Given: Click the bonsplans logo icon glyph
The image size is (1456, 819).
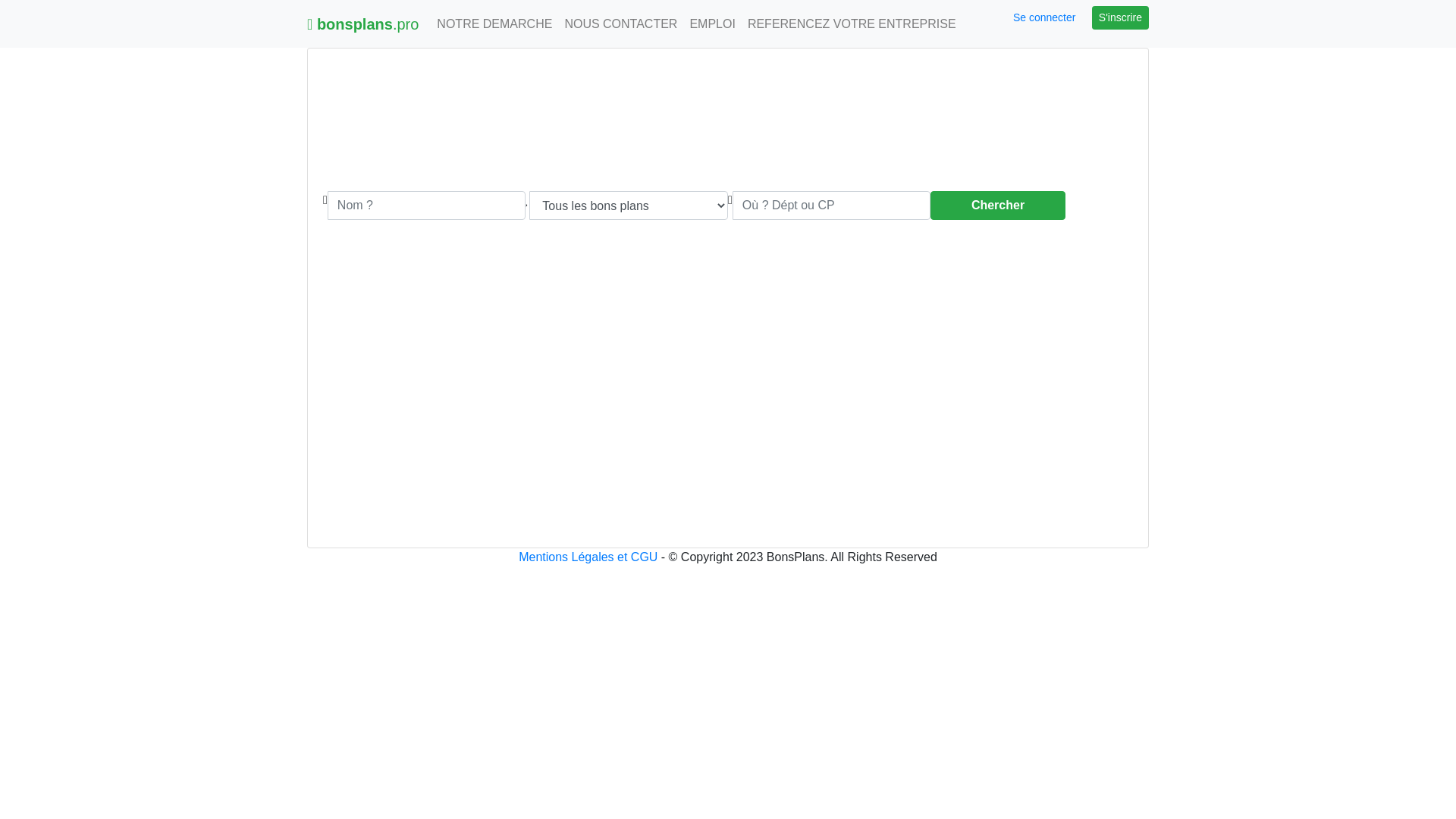Looking at the screenshot, I should click(x=310, y=24).
